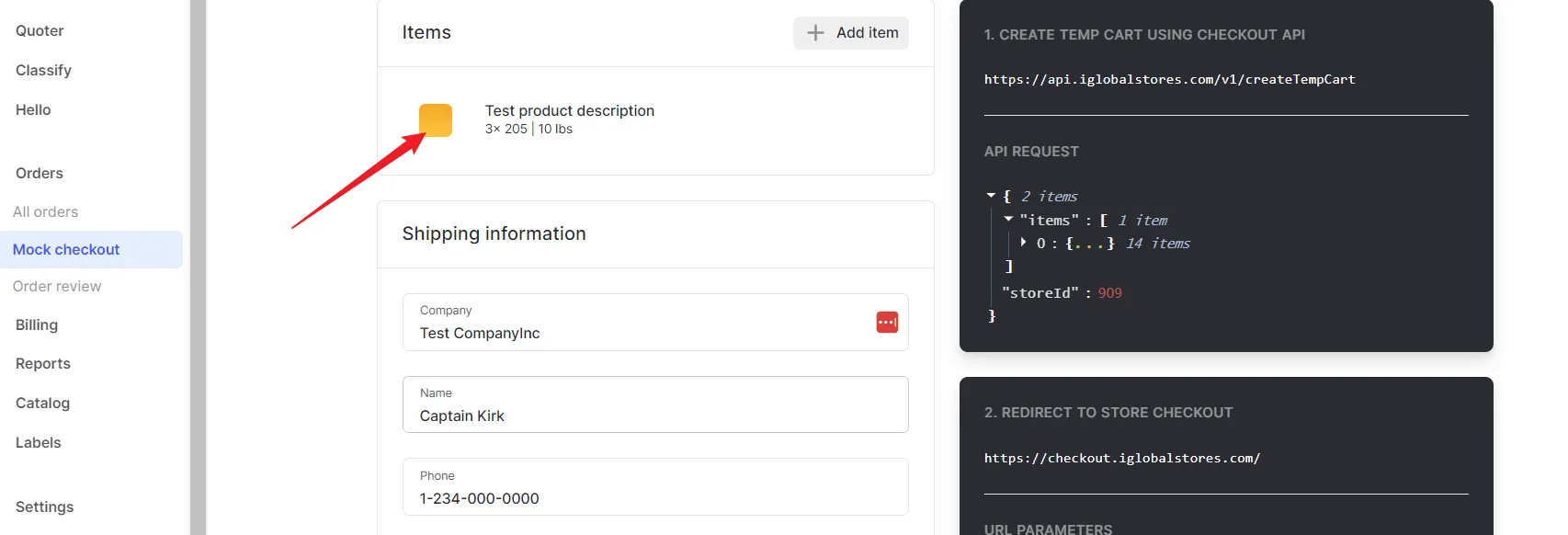Open Settings in the sidebar

pos(44,507)
